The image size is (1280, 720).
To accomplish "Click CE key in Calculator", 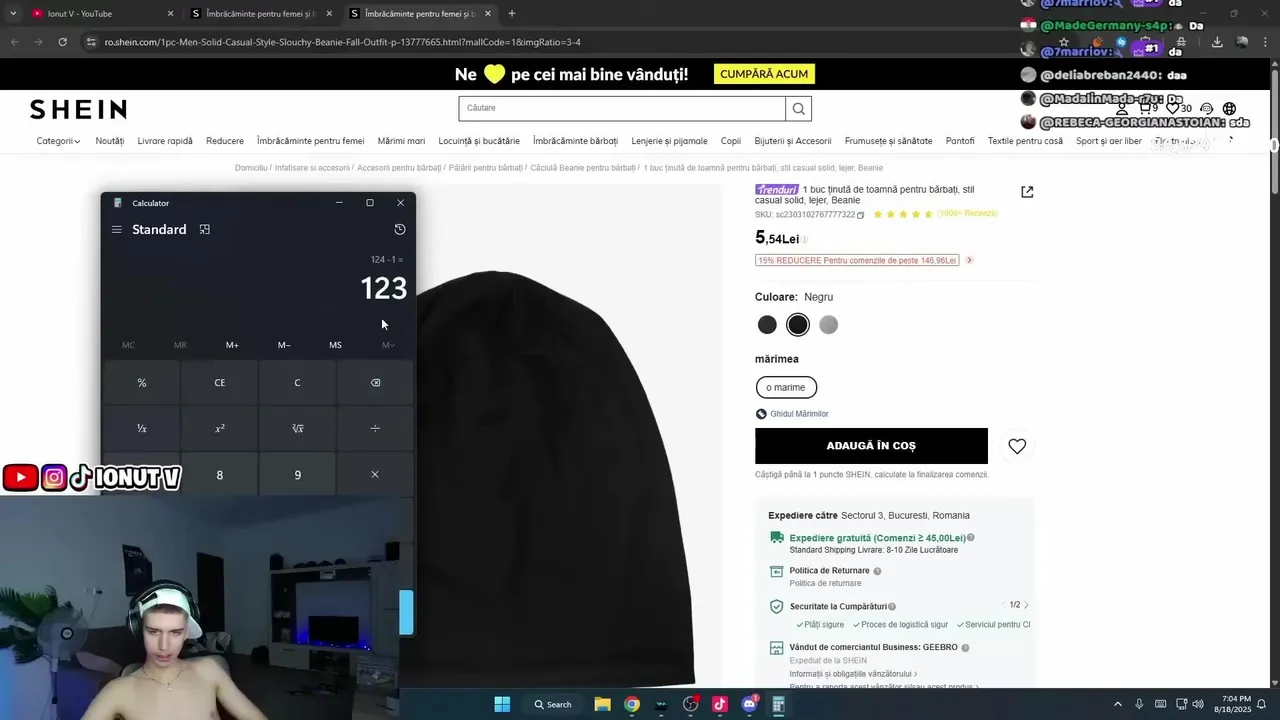I will tap(220, 383).
